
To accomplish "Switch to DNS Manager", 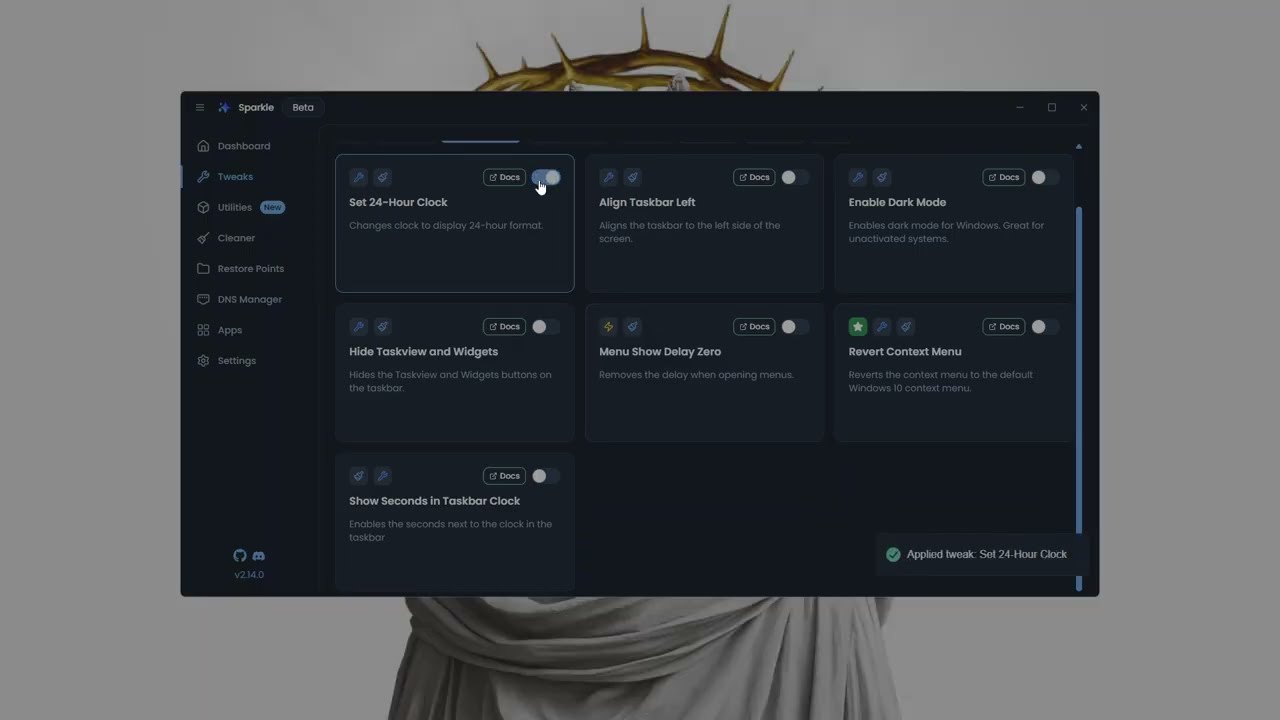I will (x=251, y=299).
